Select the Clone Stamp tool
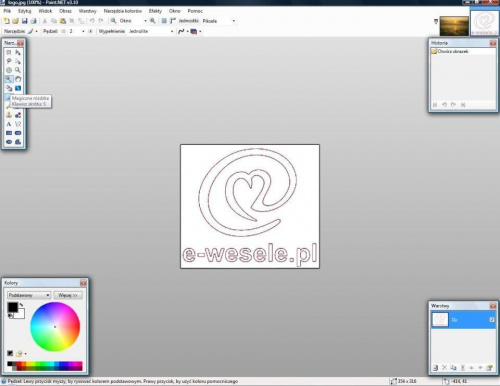 pos(9,115)
